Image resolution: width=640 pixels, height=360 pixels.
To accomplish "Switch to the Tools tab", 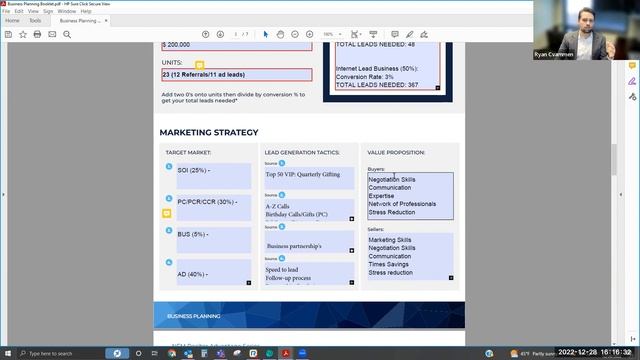I will tap(35, 20).
